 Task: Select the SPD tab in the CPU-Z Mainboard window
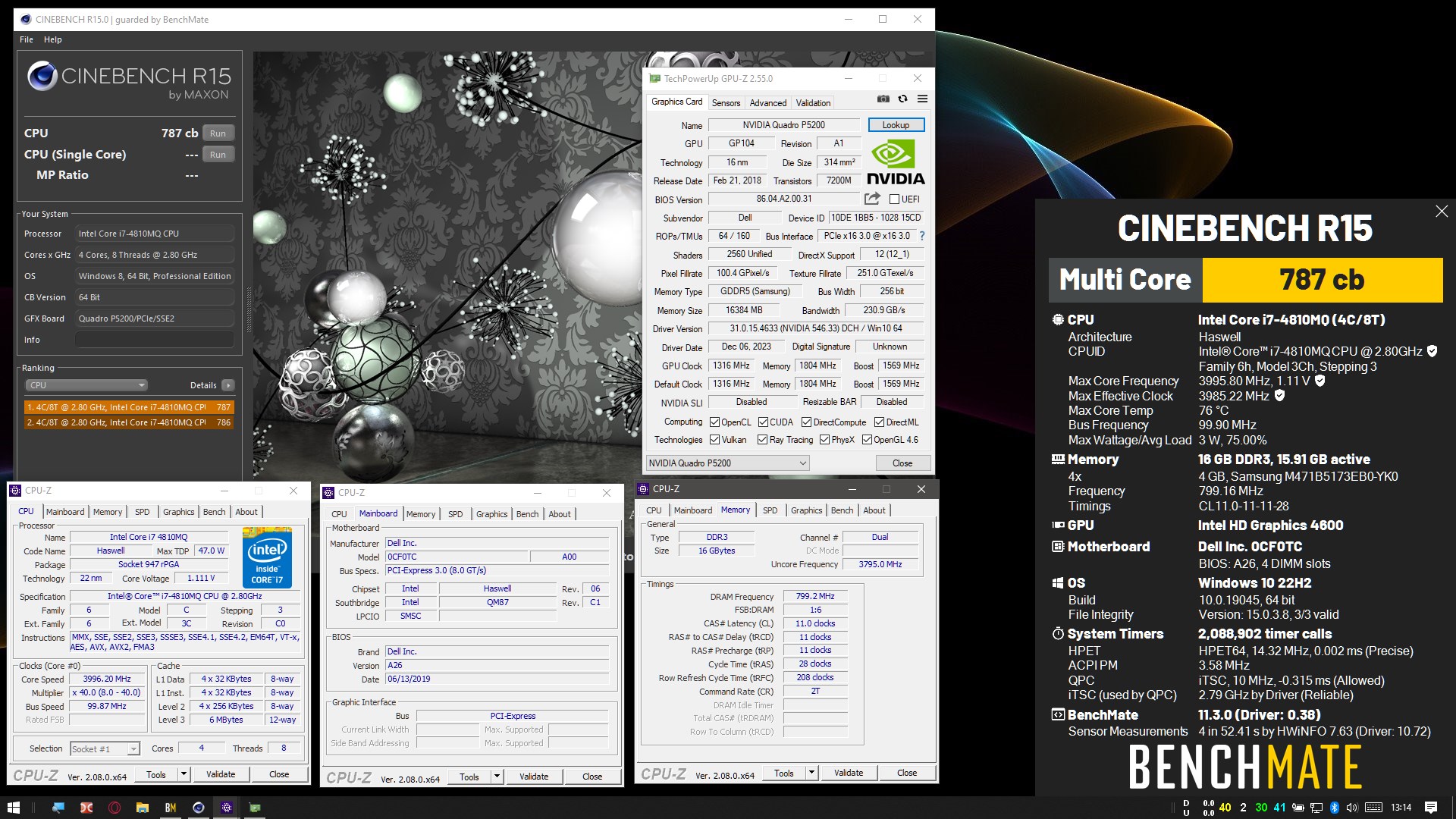click(455, 514)
